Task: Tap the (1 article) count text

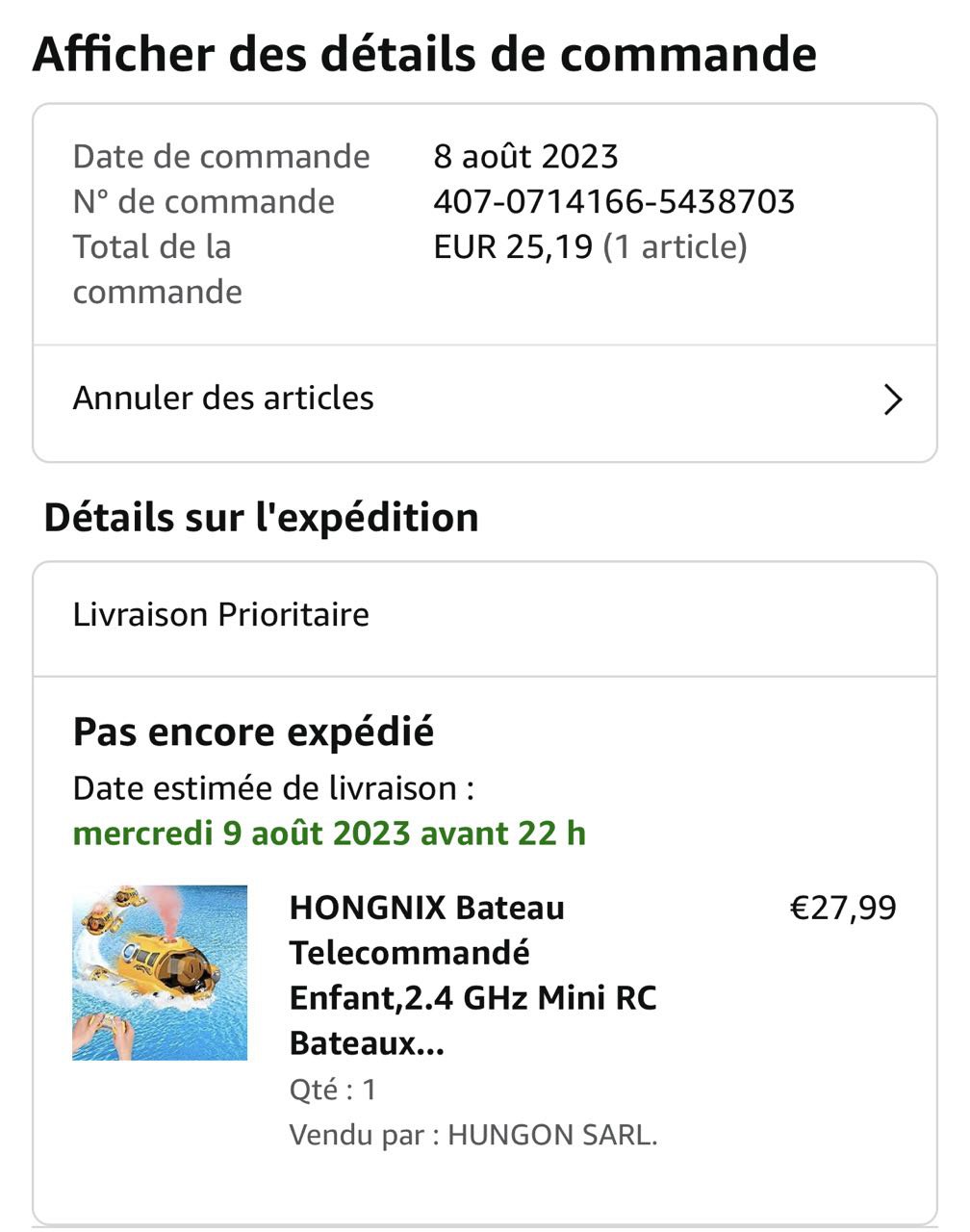Action: pyautogui.click(x=675, y=247)
